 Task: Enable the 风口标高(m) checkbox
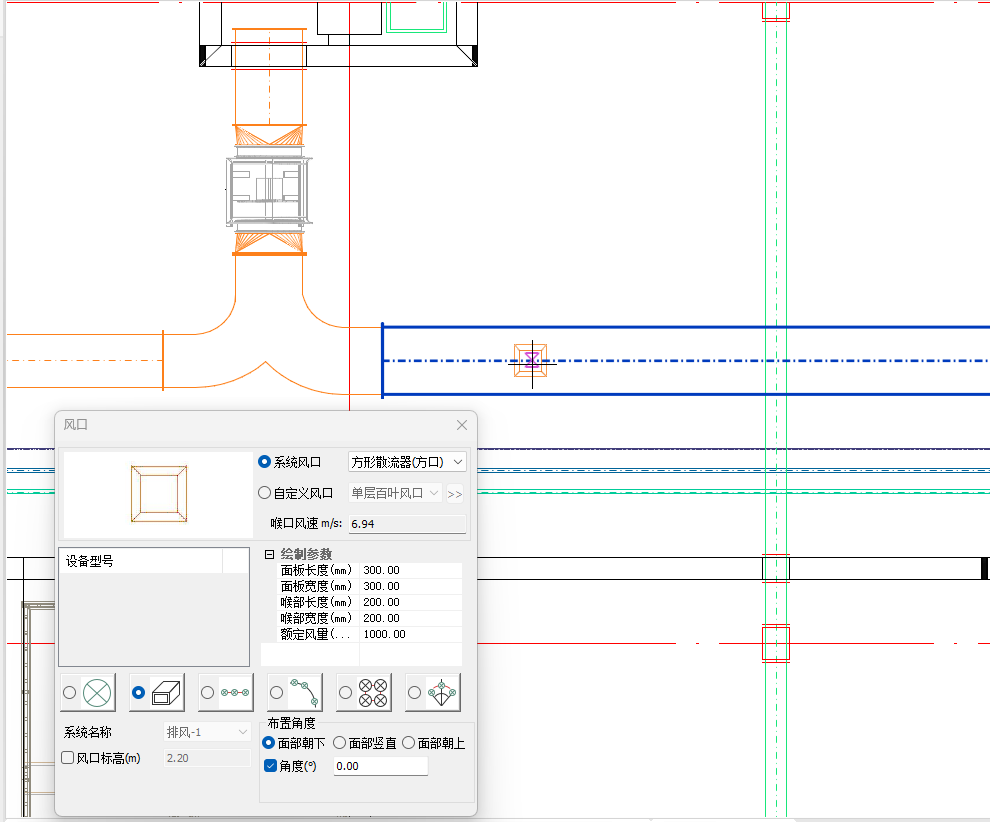68,758
